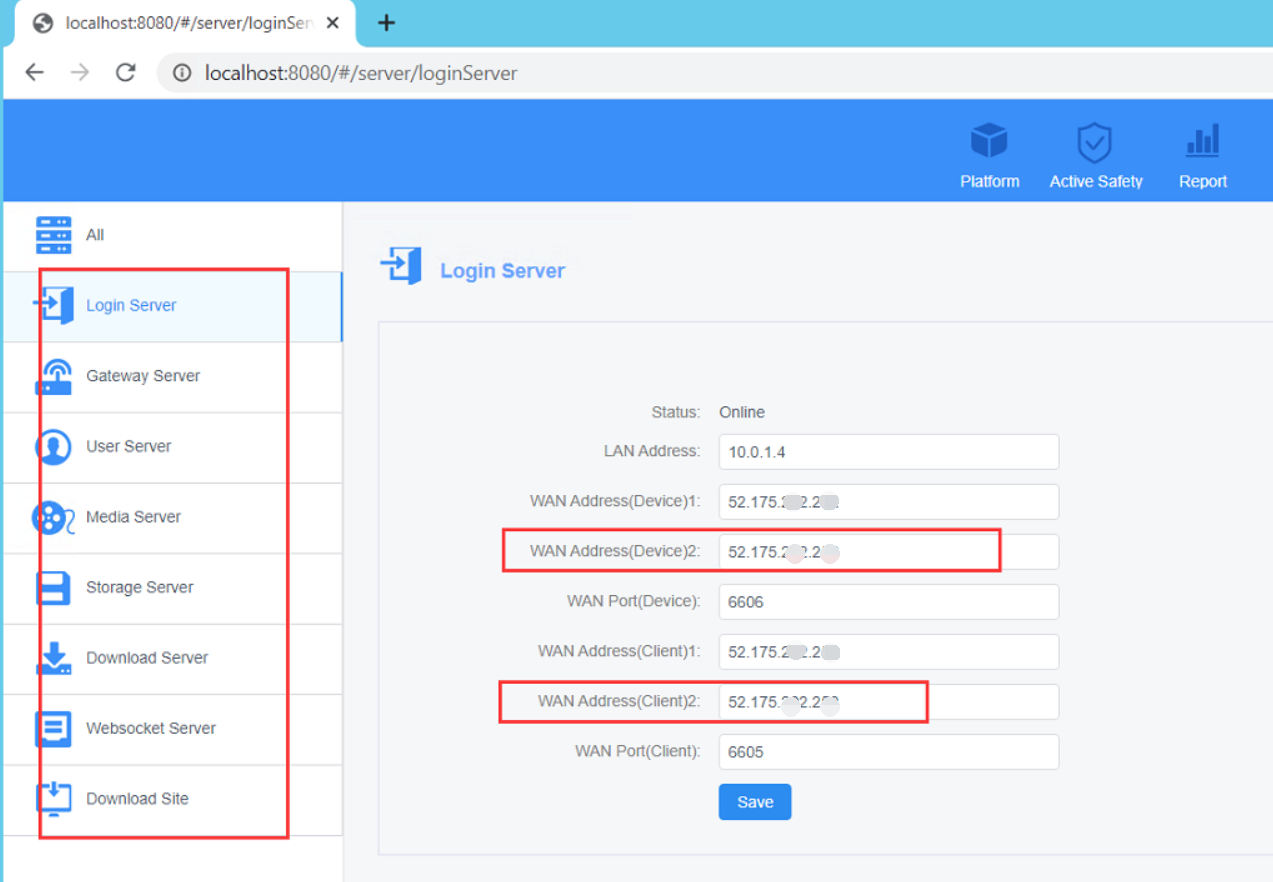Click the Download Site monitor icon
This screenshot has height=882, width=1273.
pyautogui.click(x=54, y=798)
